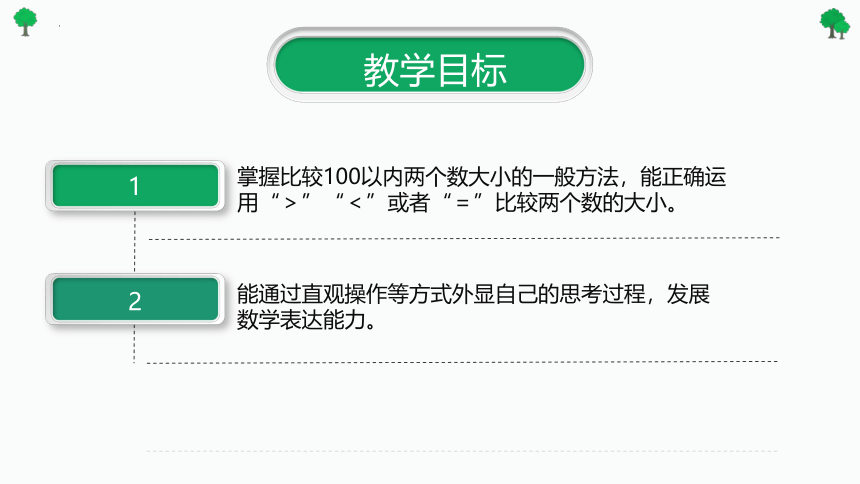Click the number 100 in the first objective
The image size is (860, 484).
pyautogui.click(x=342, y=177)
